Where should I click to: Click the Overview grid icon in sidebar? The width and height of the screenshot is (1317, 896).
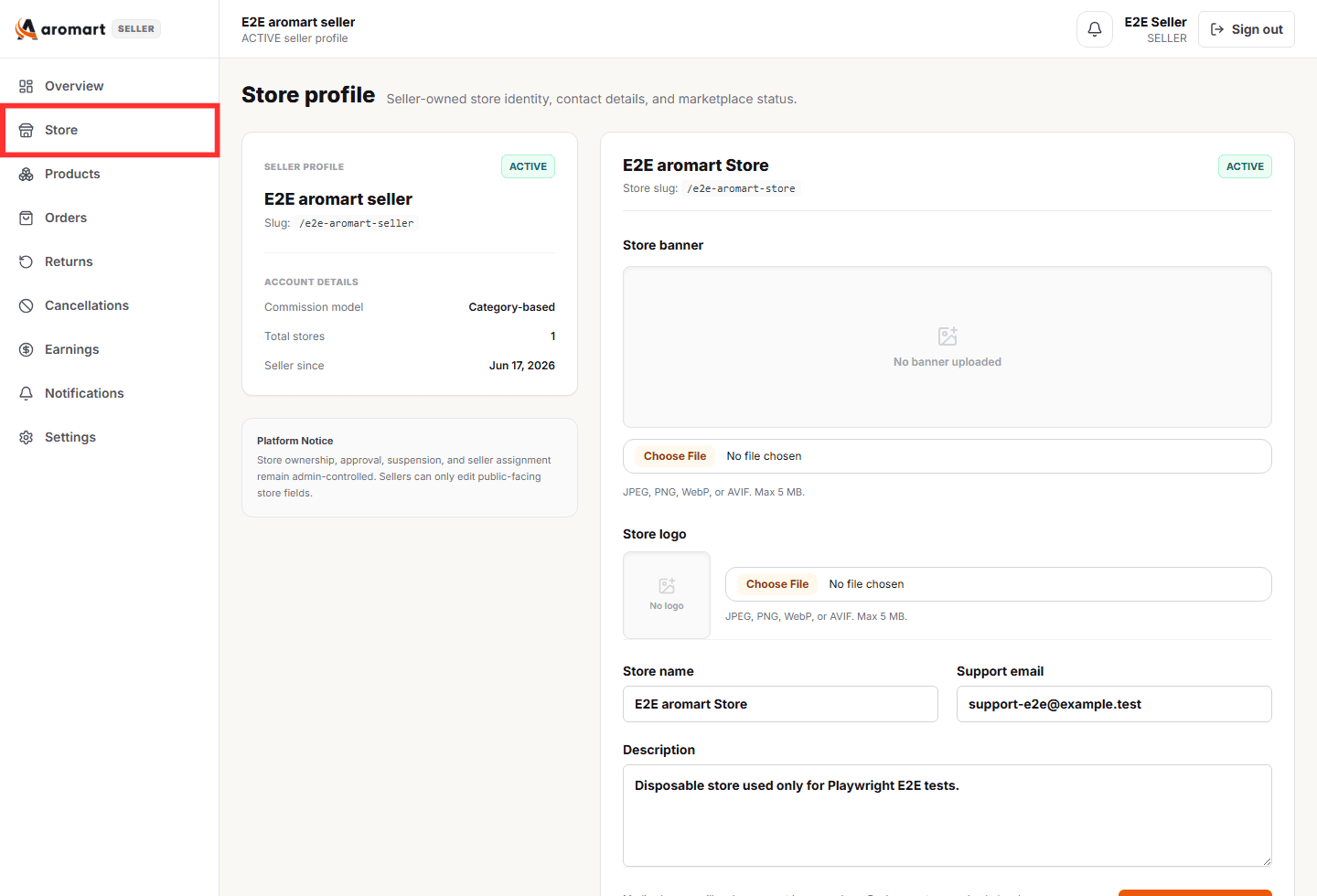[27, 86]
